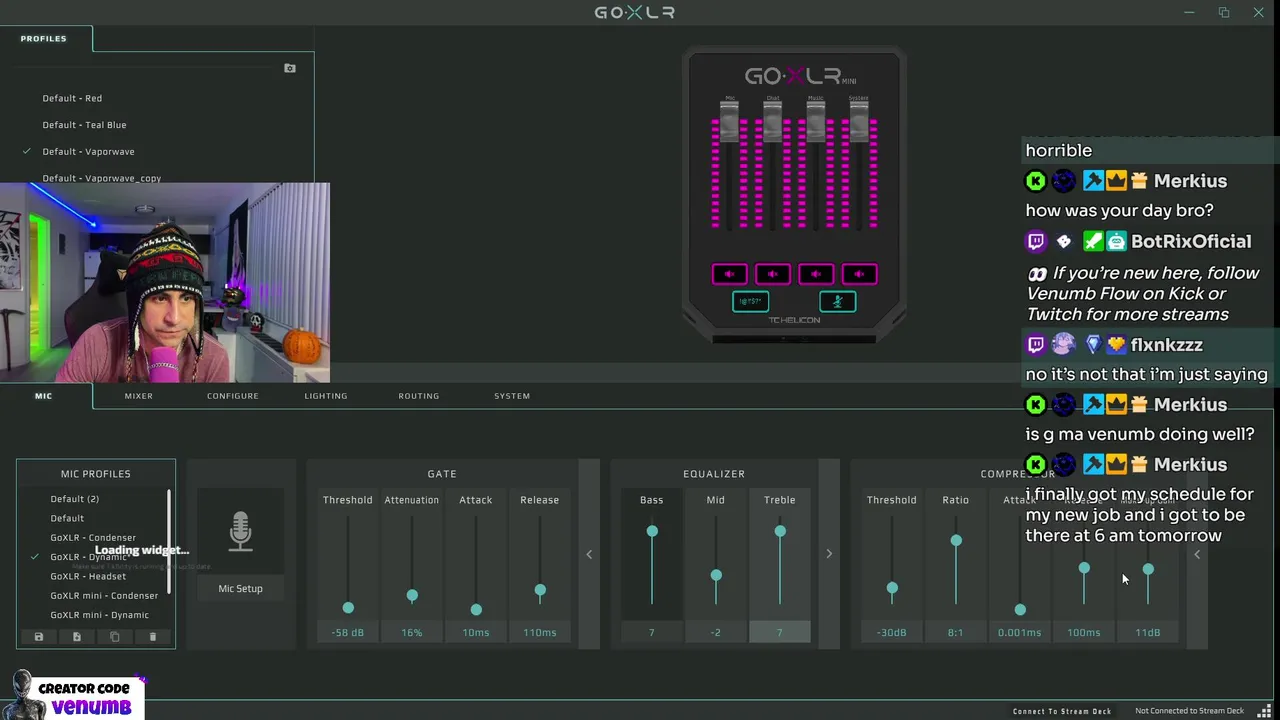This screenshot has height=720, width=1280.
Task: Click the microphone icon above Mic Setup
Action: click(x=240, y=533)
